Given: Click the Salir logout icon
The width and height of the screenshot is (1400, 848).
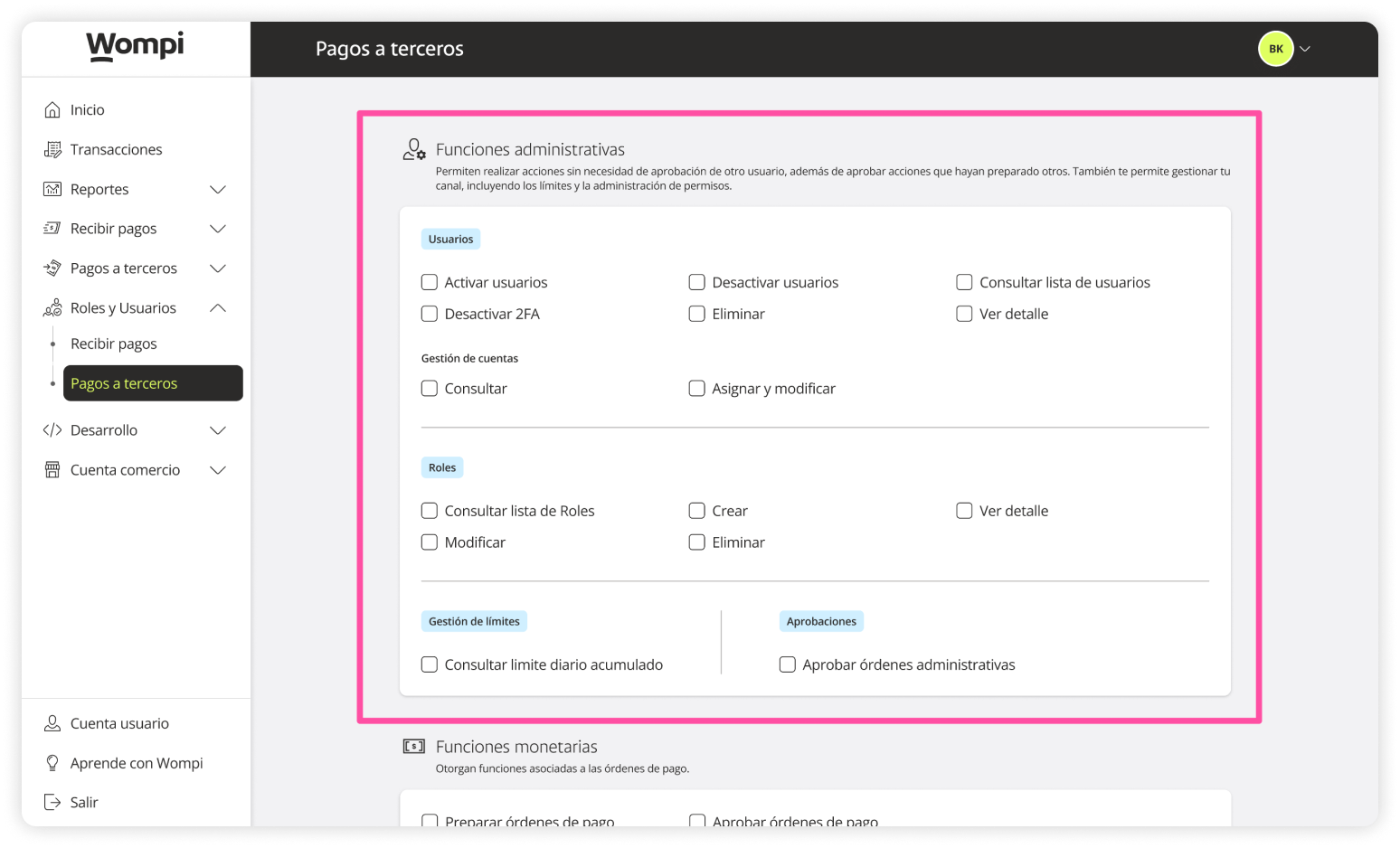Looking at the screenshot, I should pyautogui.click(x=52, y=802).
